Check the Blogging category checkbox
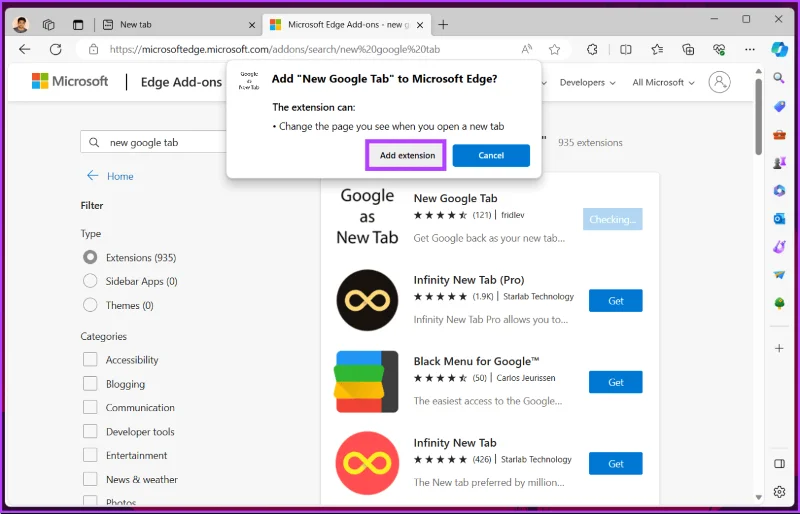Screen dimensions: 800x514 tap(90, 383)
